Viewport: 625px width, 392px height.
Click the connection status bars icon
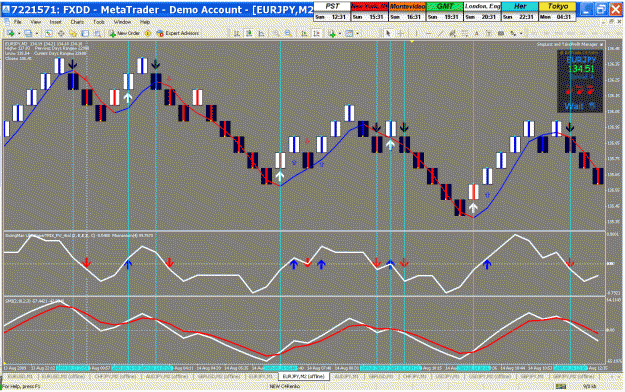[x=561, y=386]
